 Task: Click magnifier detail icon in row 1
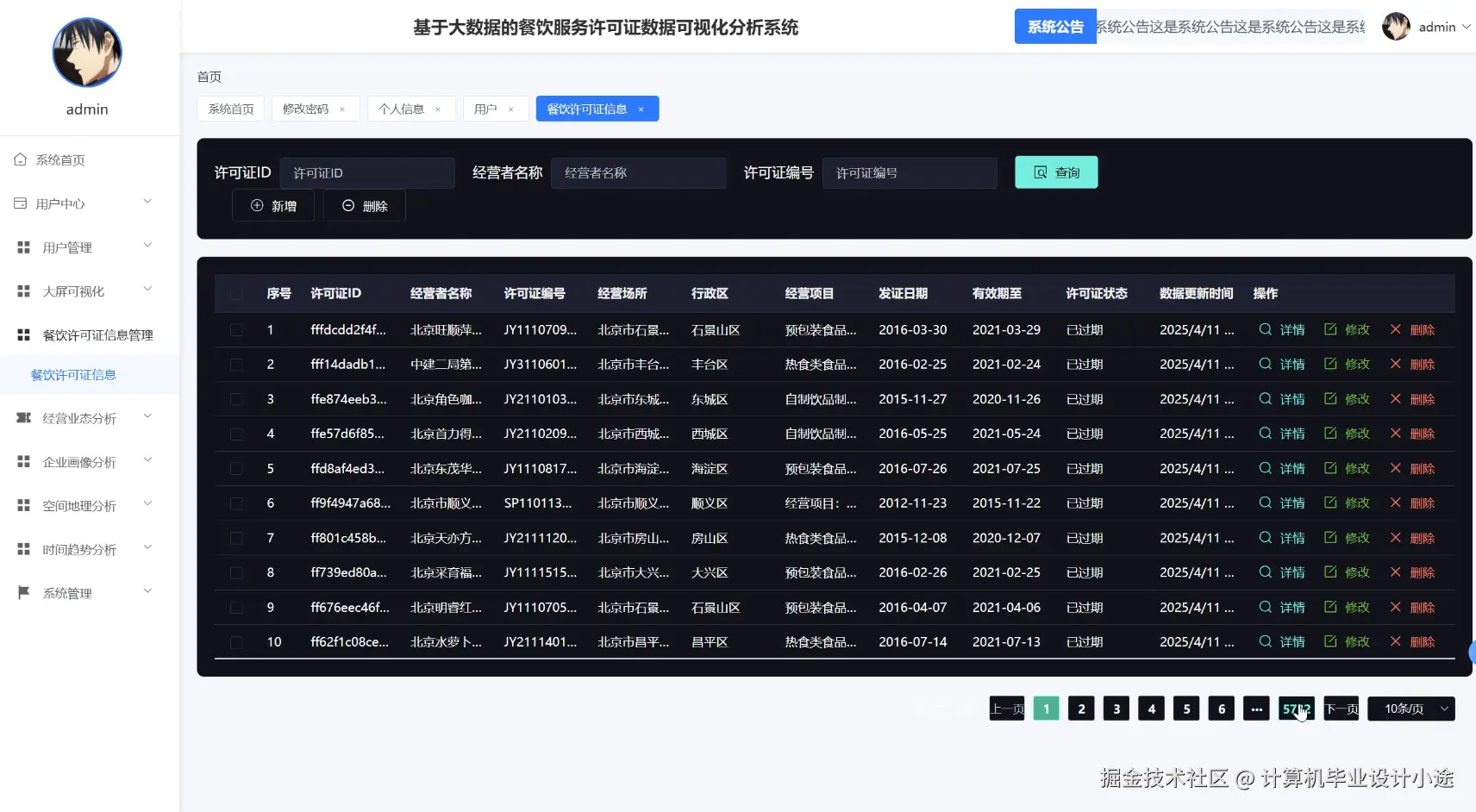pos(1265,329)
